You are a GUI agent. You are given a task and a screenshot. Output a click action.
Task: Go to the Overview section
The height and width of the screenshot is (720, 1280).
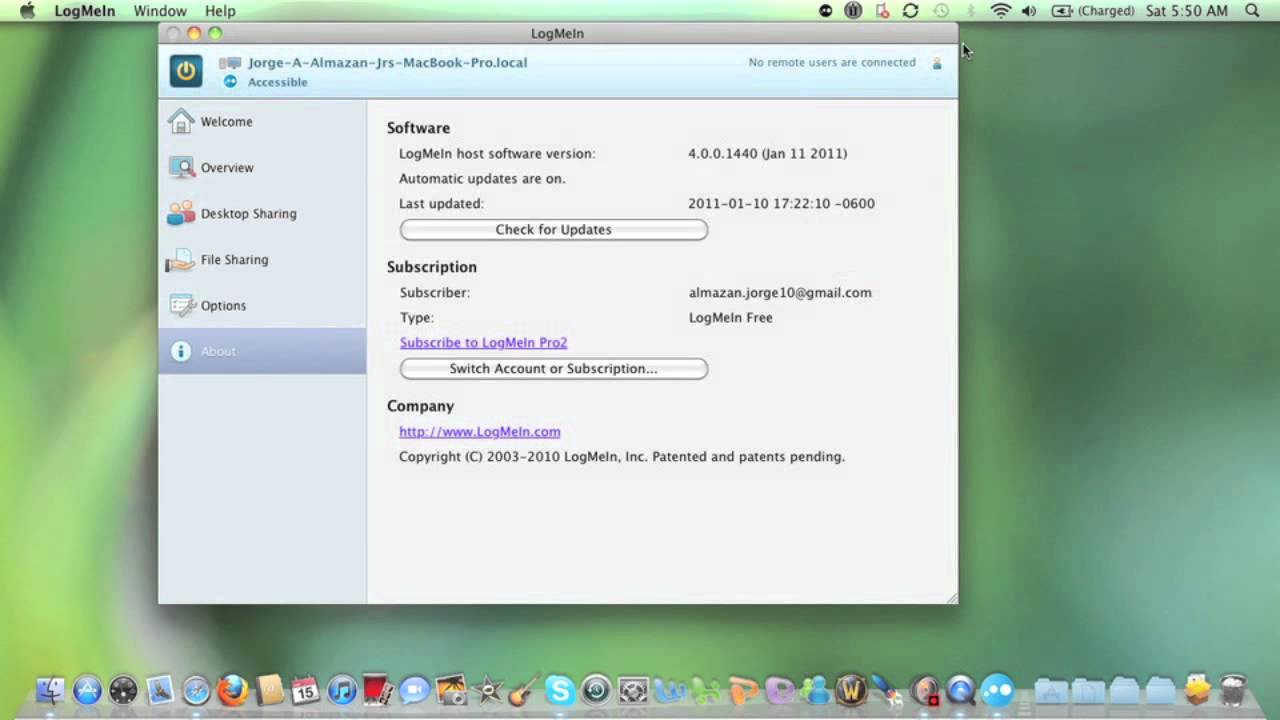click(262, 168)
